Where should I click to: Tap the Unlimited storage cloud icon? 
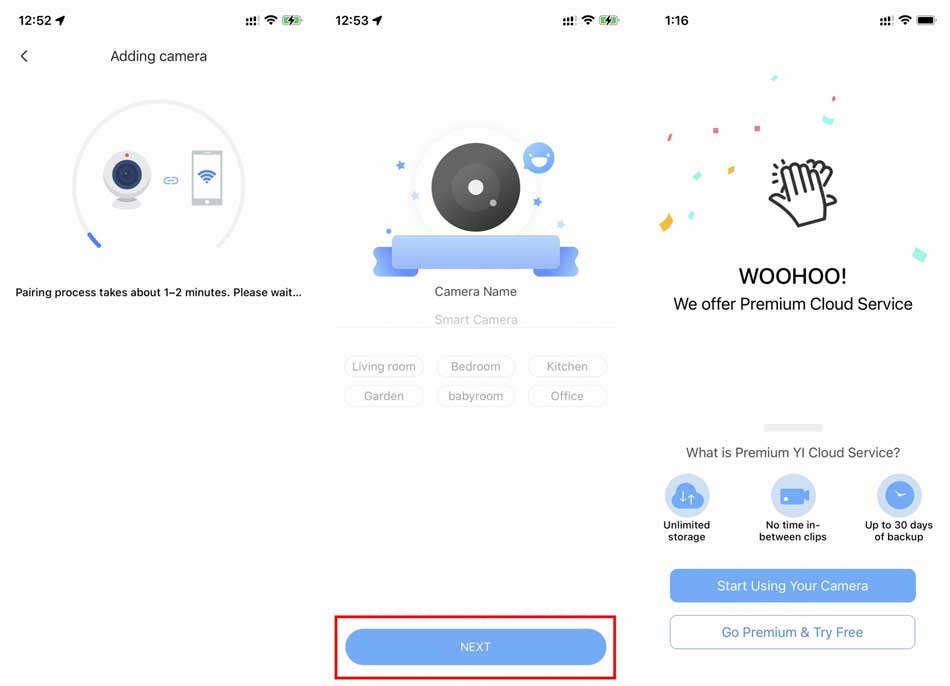coord(687,496)
